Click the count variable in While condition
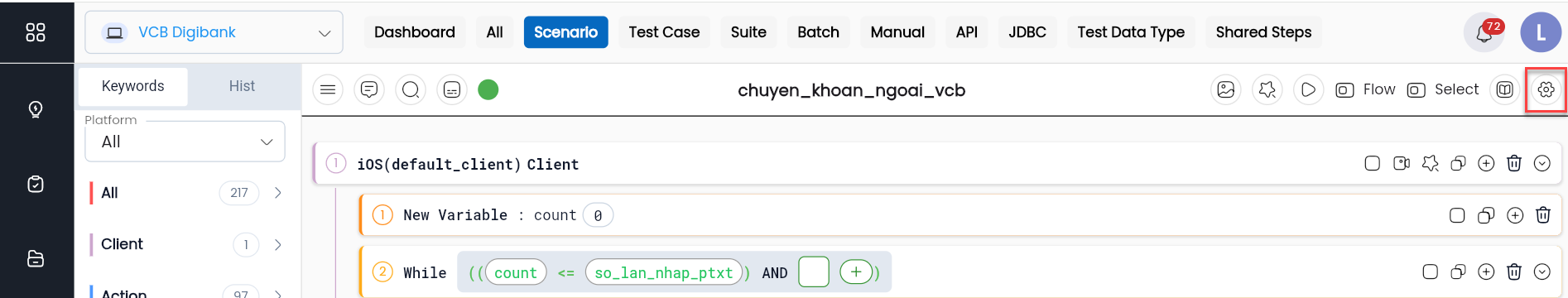Image resolution: width=1568 pixels, height=298 pixels. tap(516, 272)
